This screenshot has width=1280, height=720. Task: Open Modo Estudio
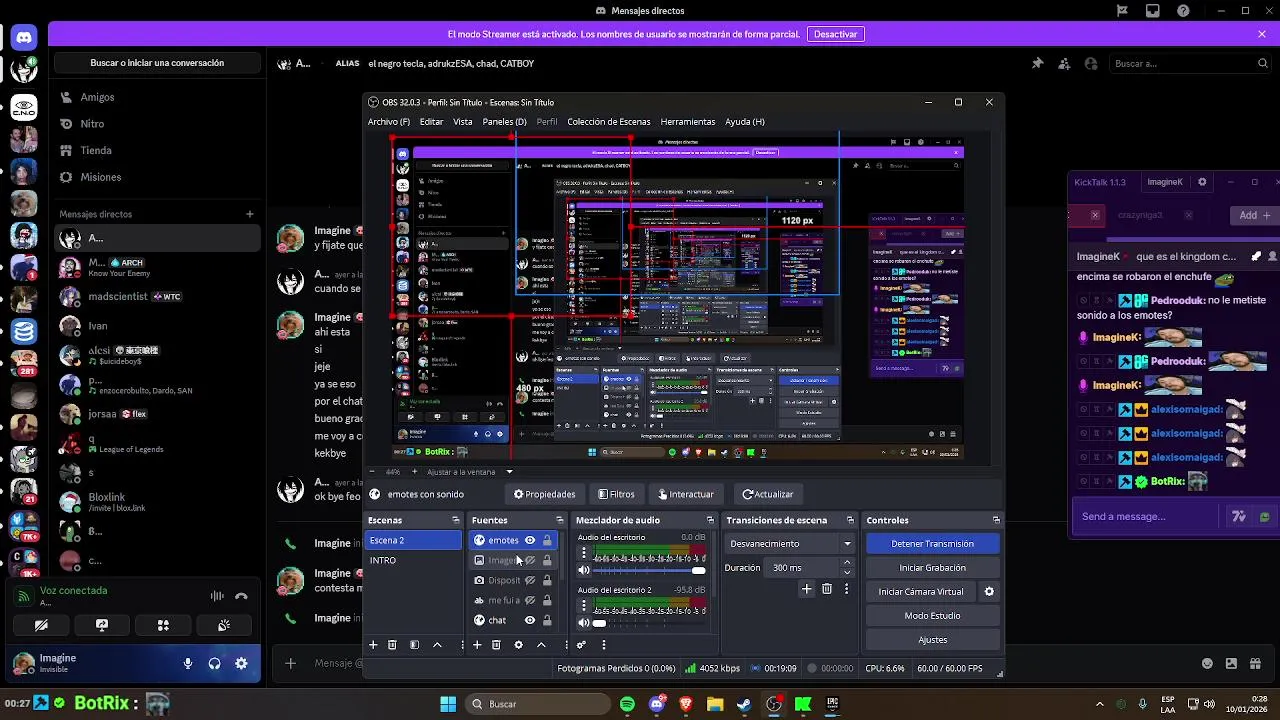click(x=932, y=616)
